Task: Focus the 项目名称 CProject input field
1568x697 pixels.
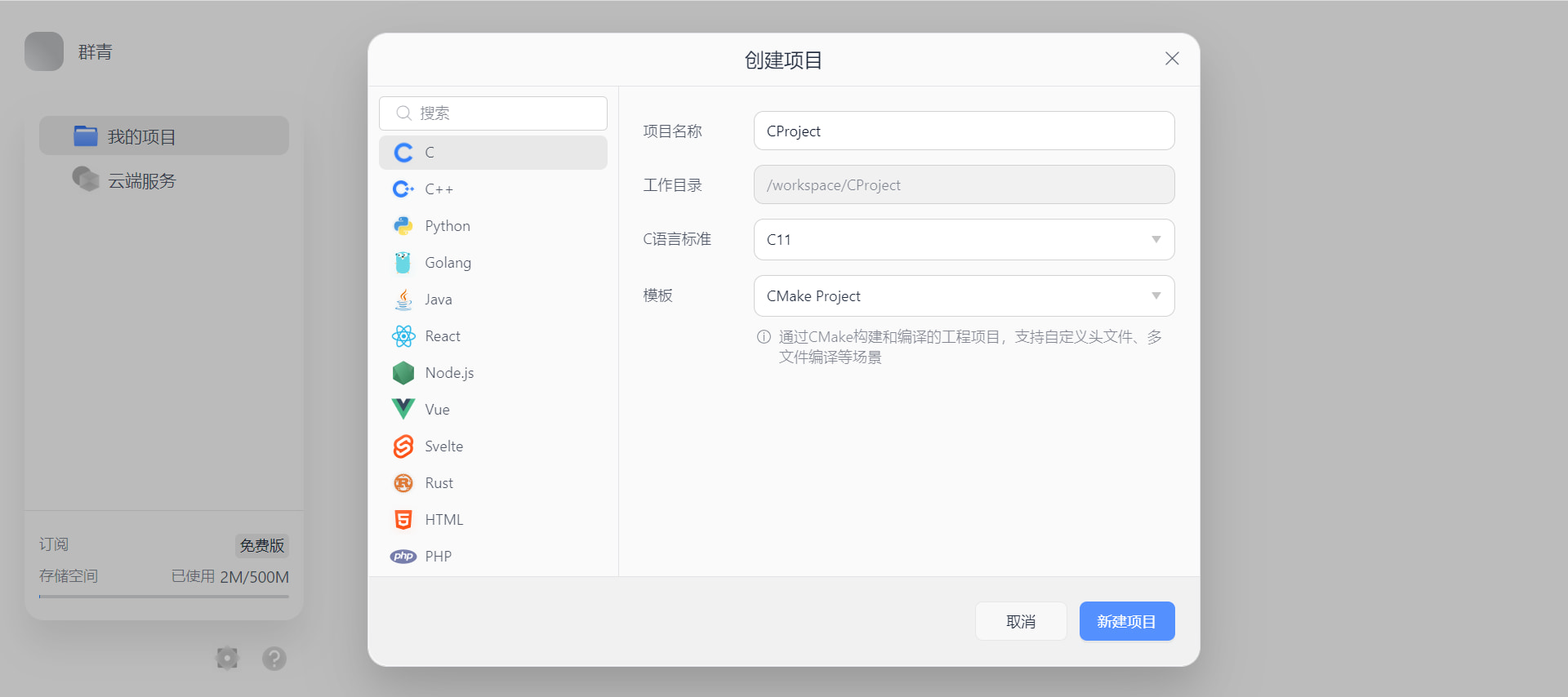Action: point(964,131)
